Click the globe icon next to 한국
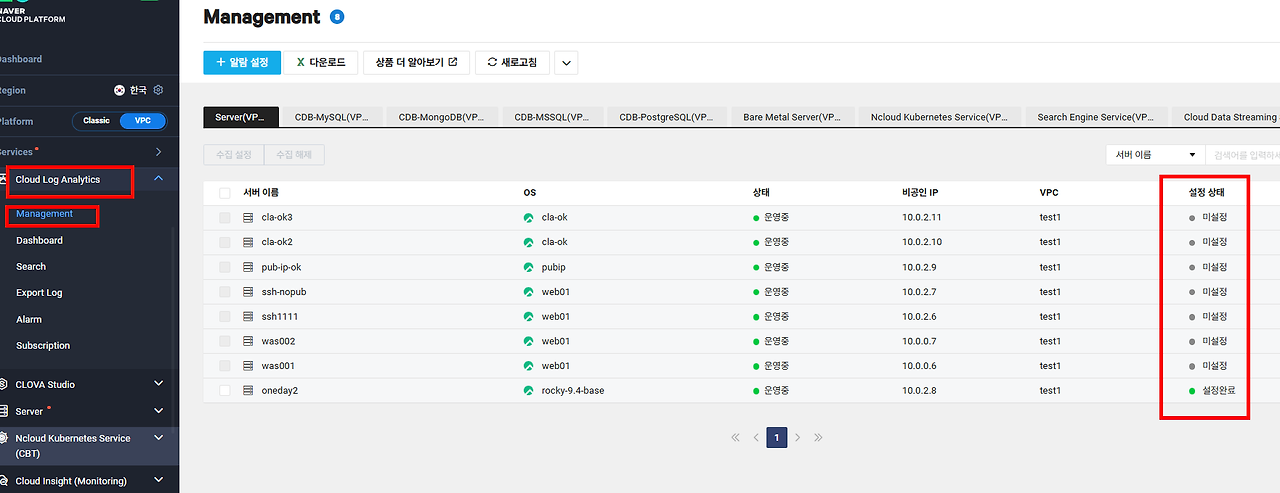This screenshot has height=493, width=1280. pyautogui.click(x=120, y=90)
